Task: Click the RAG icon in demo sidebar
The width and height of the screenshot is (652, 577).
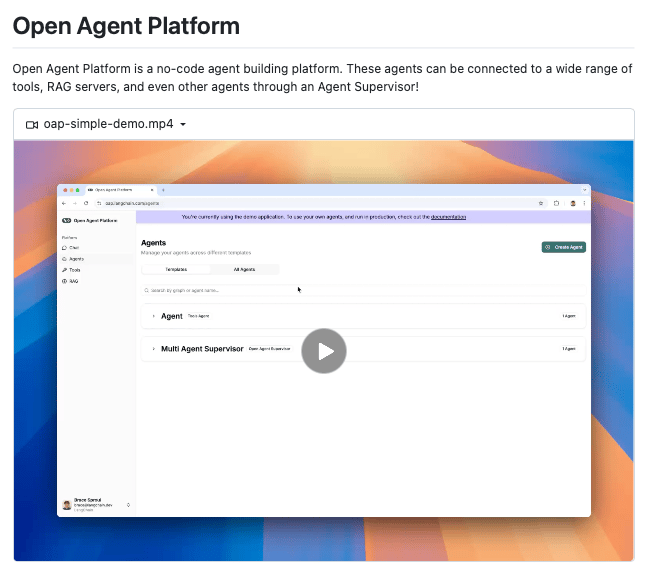Action: (x=64, y=281)
